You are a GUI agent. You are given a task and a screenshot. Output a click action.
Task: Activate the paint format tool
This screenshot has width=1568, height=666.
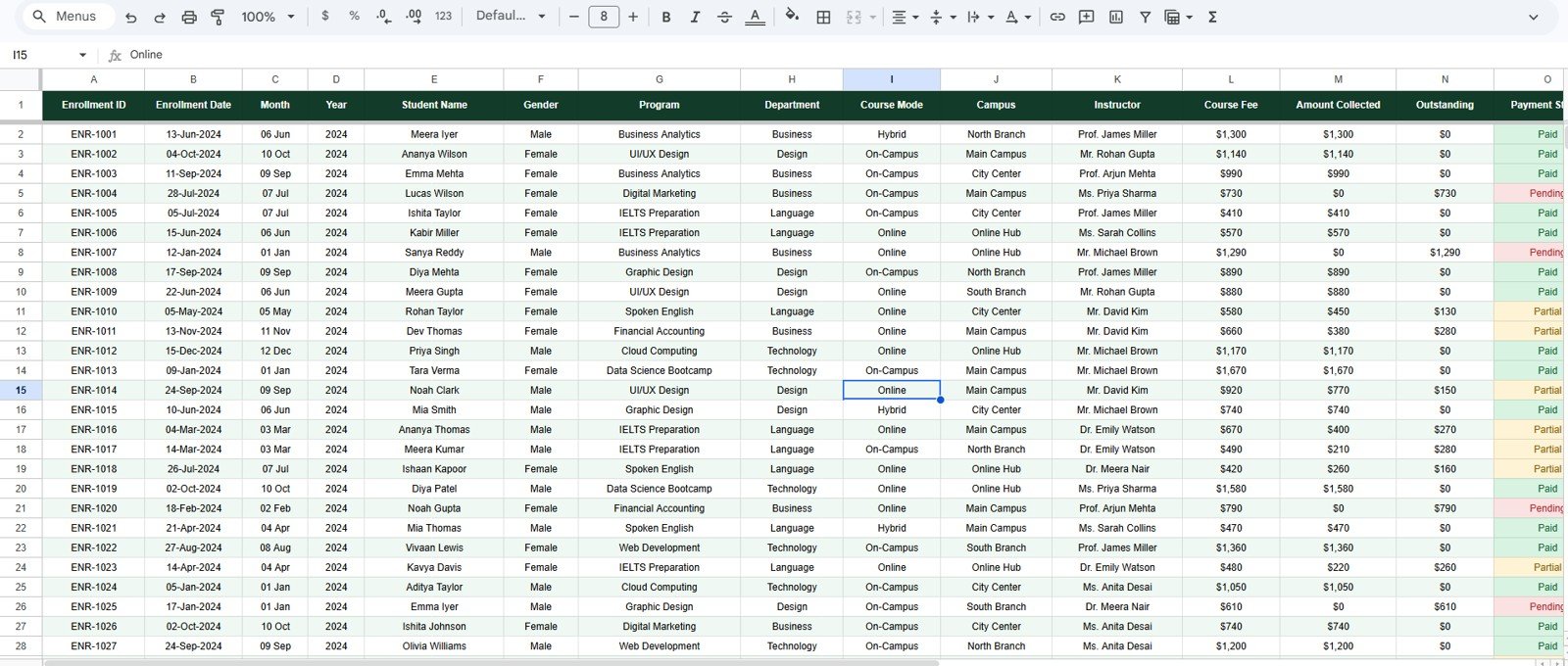tap(218, 17)
